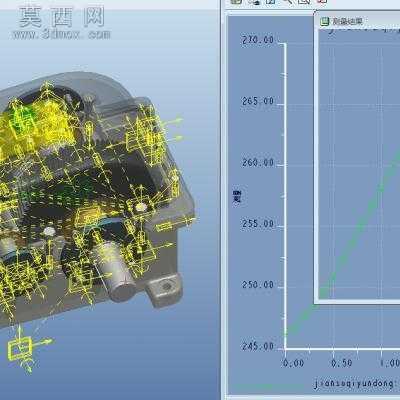Viewport: 400px width, 400px height.
Task: Click the 270.00 y-axis label
Action: coord(258,40)
